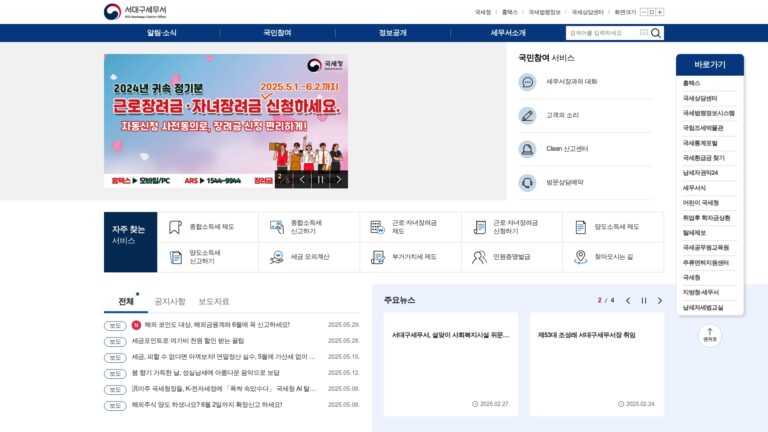768x432 pixels.
Task: Open Clean 신고센터 bell icon
Action: click(528, 149)
